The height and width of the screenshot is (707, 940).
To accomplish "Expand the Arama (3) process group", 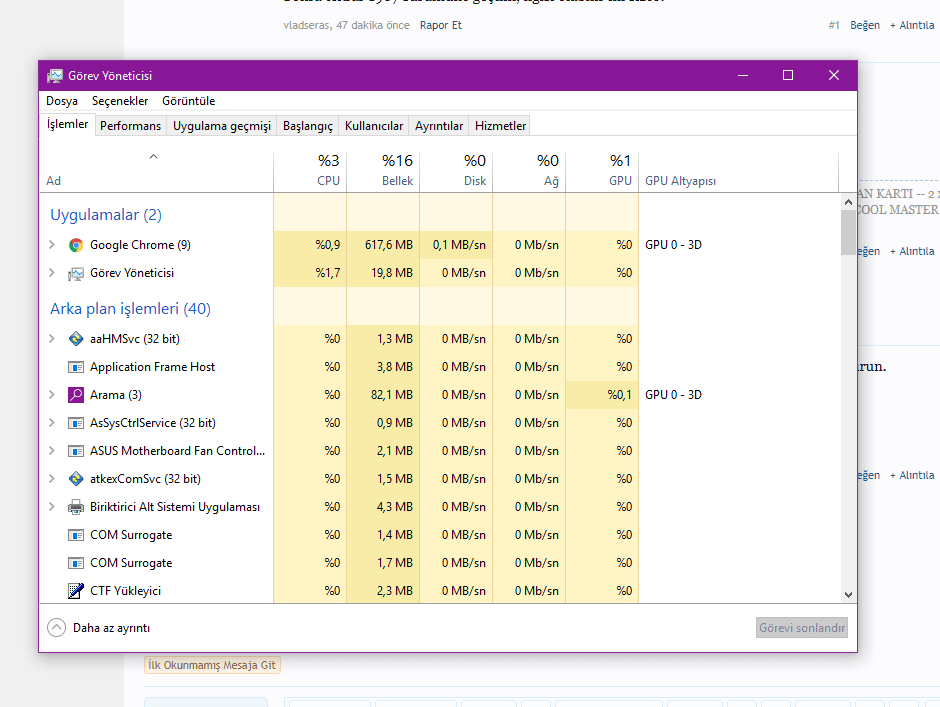I will 52,395.
